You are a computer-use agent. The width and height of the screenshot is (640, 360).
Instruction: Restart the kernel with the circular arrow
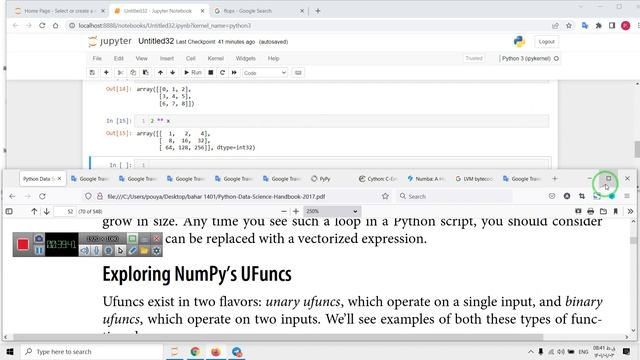tap(222, 73)
